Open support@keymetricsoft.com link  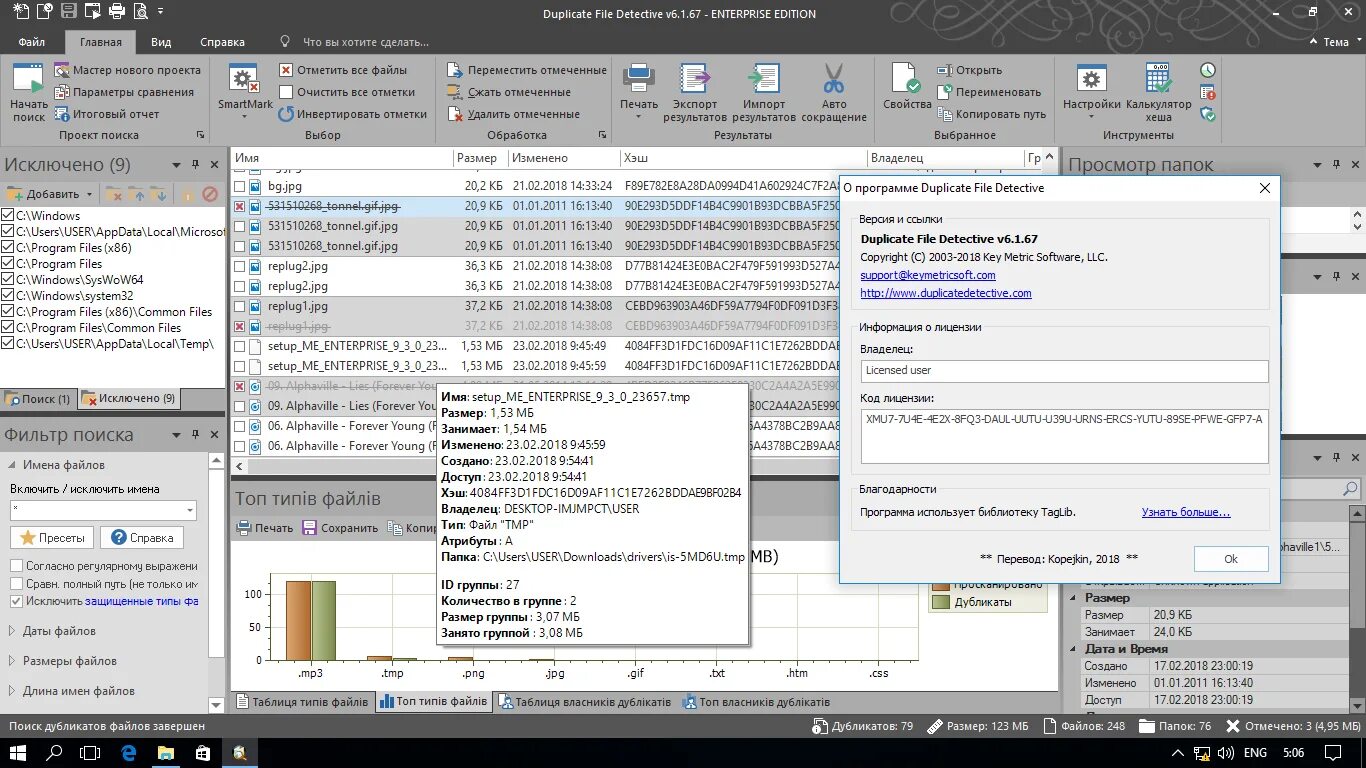pos(928,275)
